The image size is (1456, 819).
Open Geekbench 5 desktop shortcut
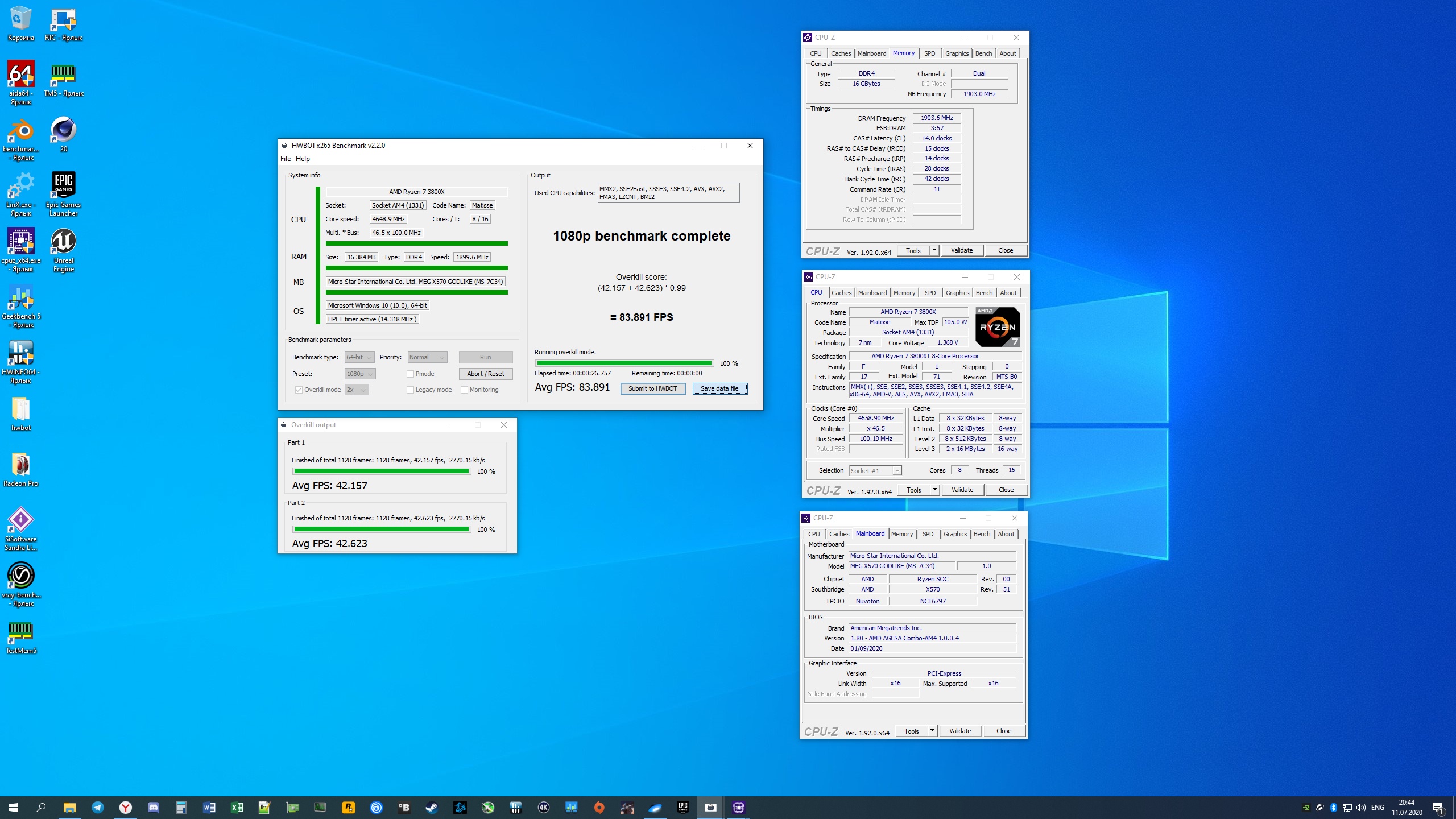click(x=21, y=306)
